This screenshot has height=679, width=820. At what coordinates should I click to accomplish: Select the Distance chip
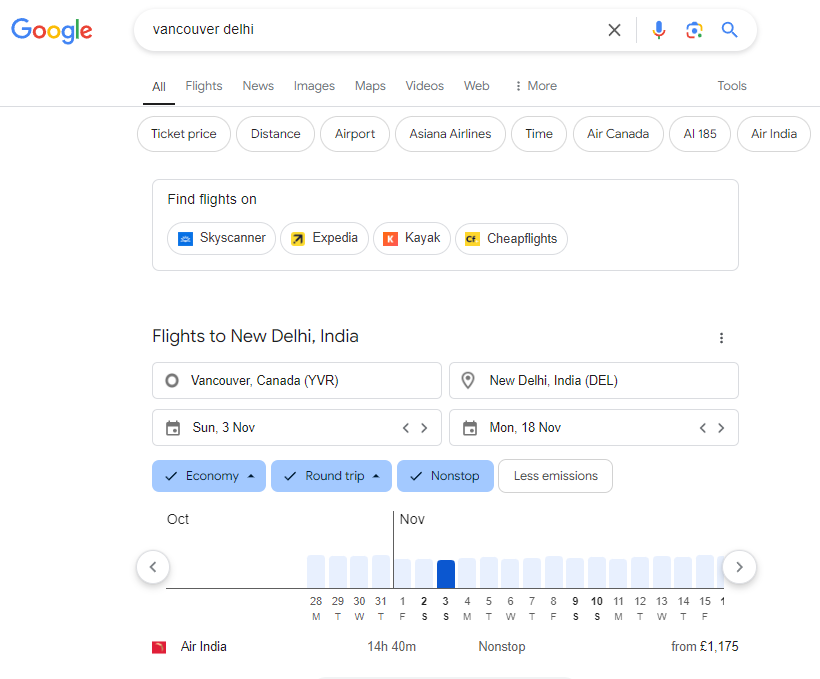pyautogui.click(x=276, y=134)
